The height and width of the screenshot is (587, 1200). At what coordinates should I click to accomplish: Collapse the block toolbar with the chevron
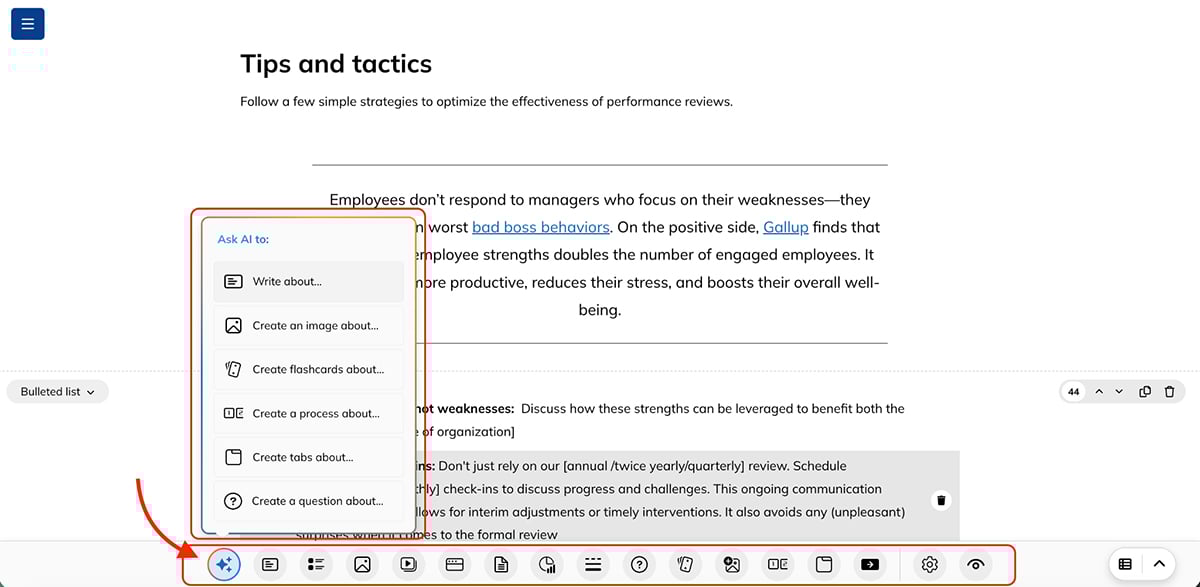1159,563
